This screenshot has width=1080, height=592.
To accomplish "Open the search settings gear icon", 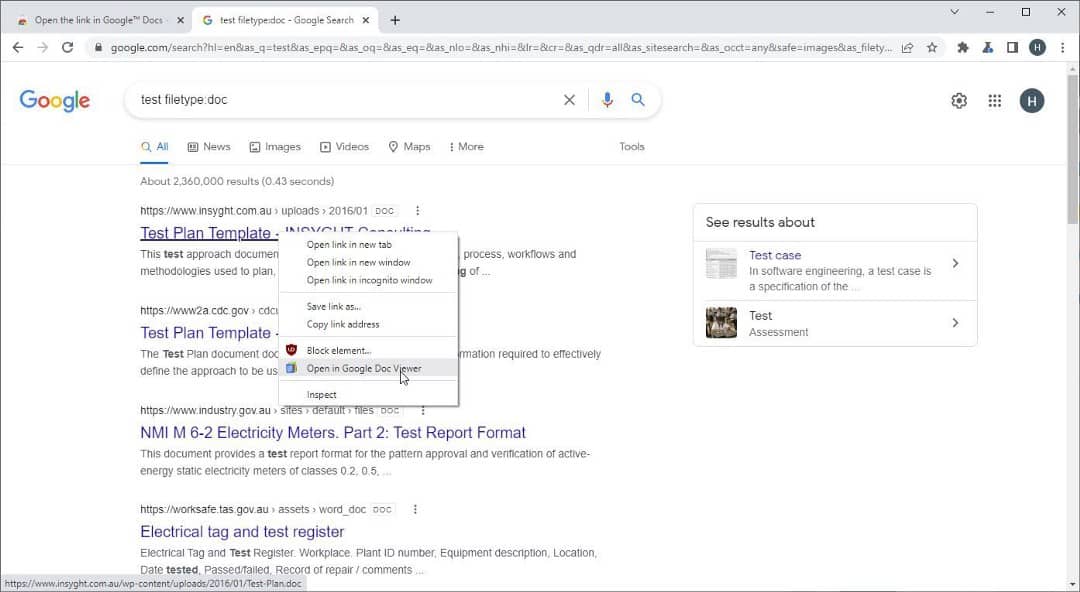I will (958, 100).
